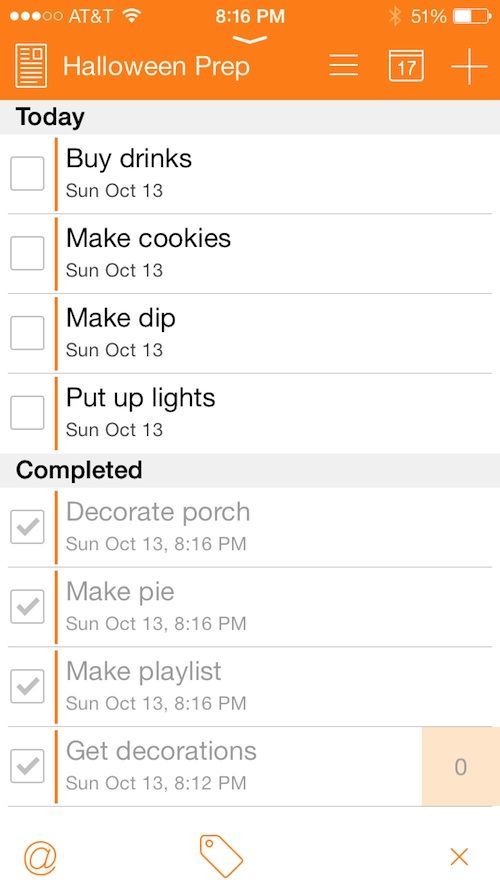Open the tag icon at bottom

click(x=221, y=856)
